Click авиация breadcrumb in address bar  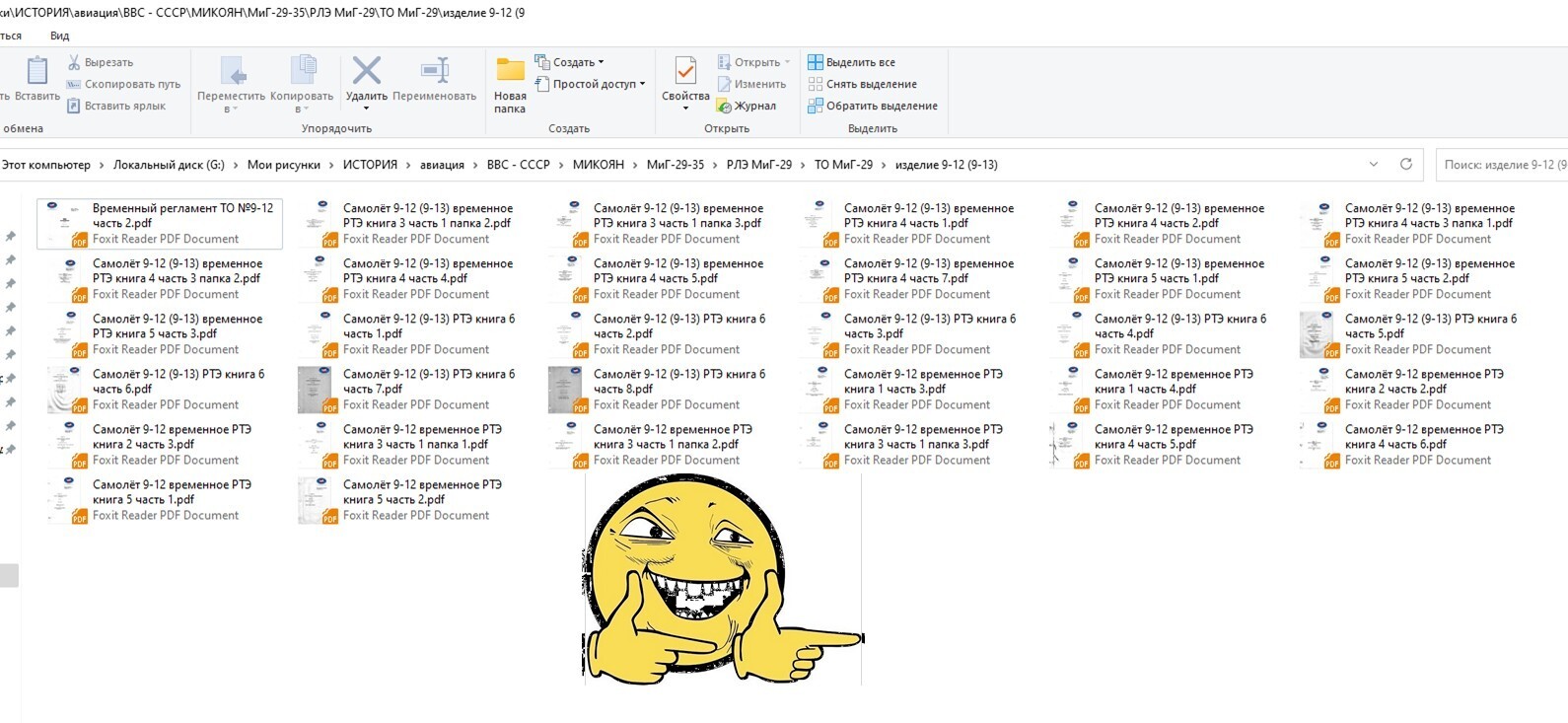coord(442,165)
